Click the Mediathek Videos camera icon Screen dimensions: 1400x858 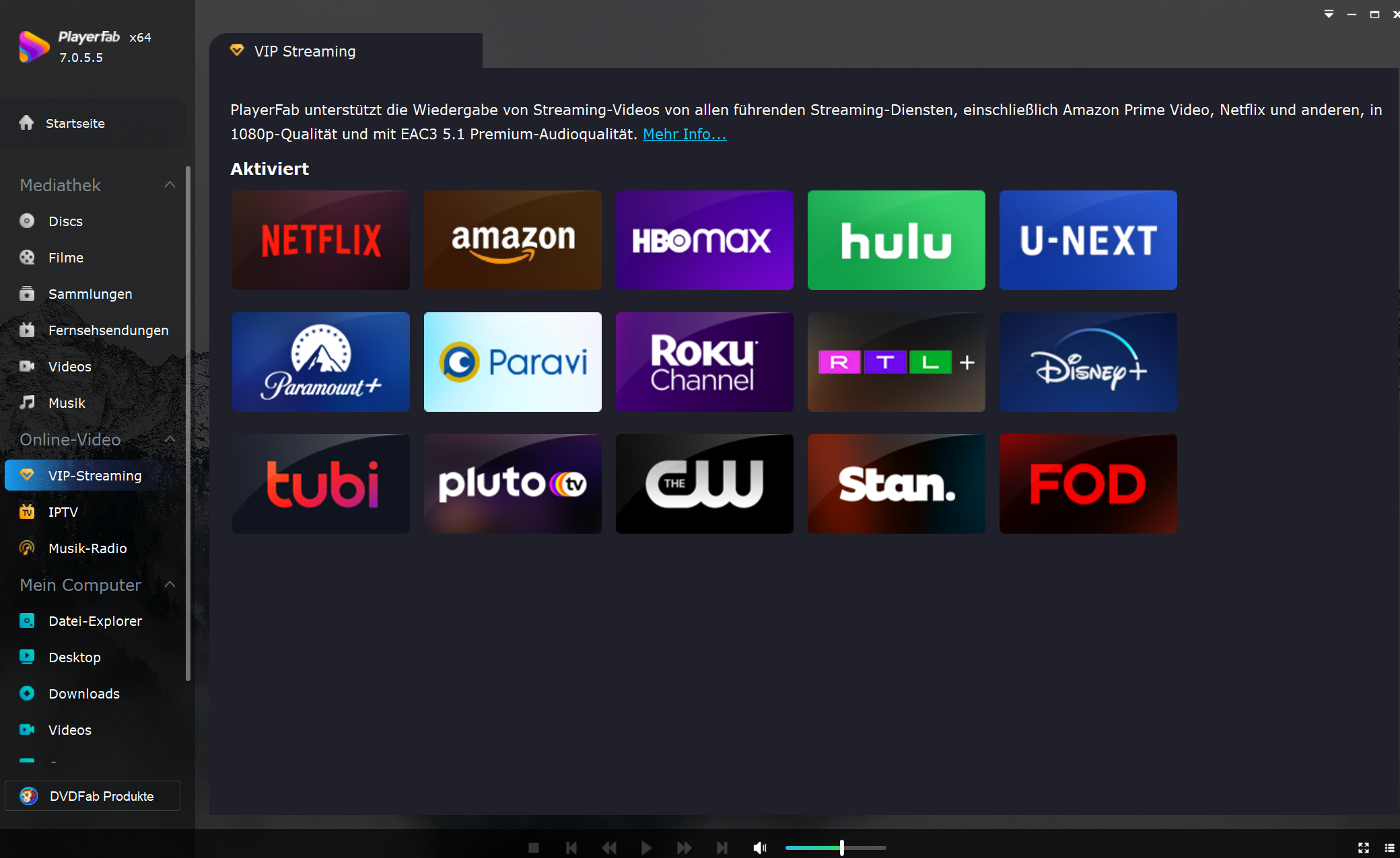click(x=27, y=366)
